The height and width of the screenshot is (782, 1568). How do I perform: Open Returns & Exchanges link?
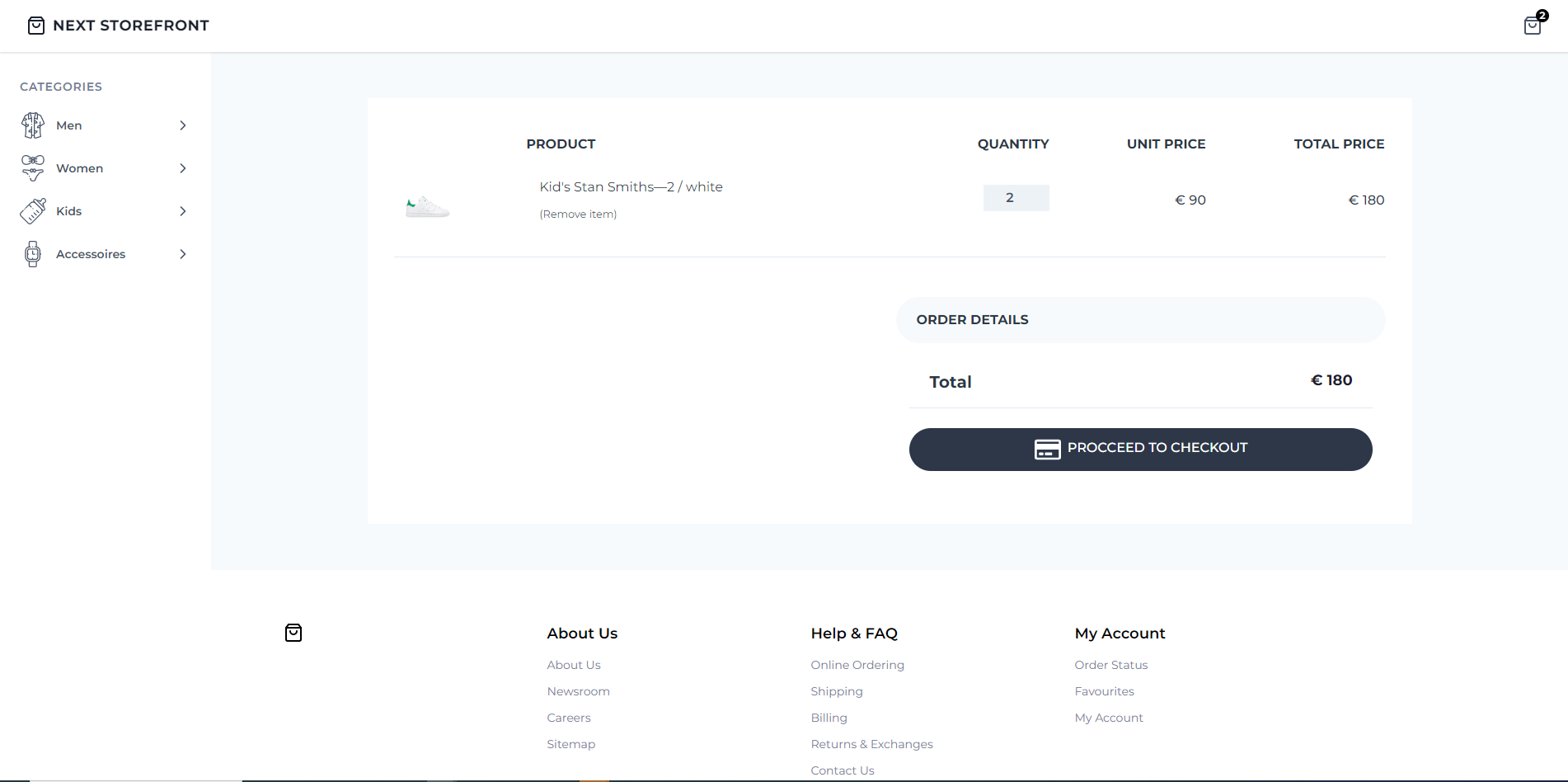click(872, 744)
